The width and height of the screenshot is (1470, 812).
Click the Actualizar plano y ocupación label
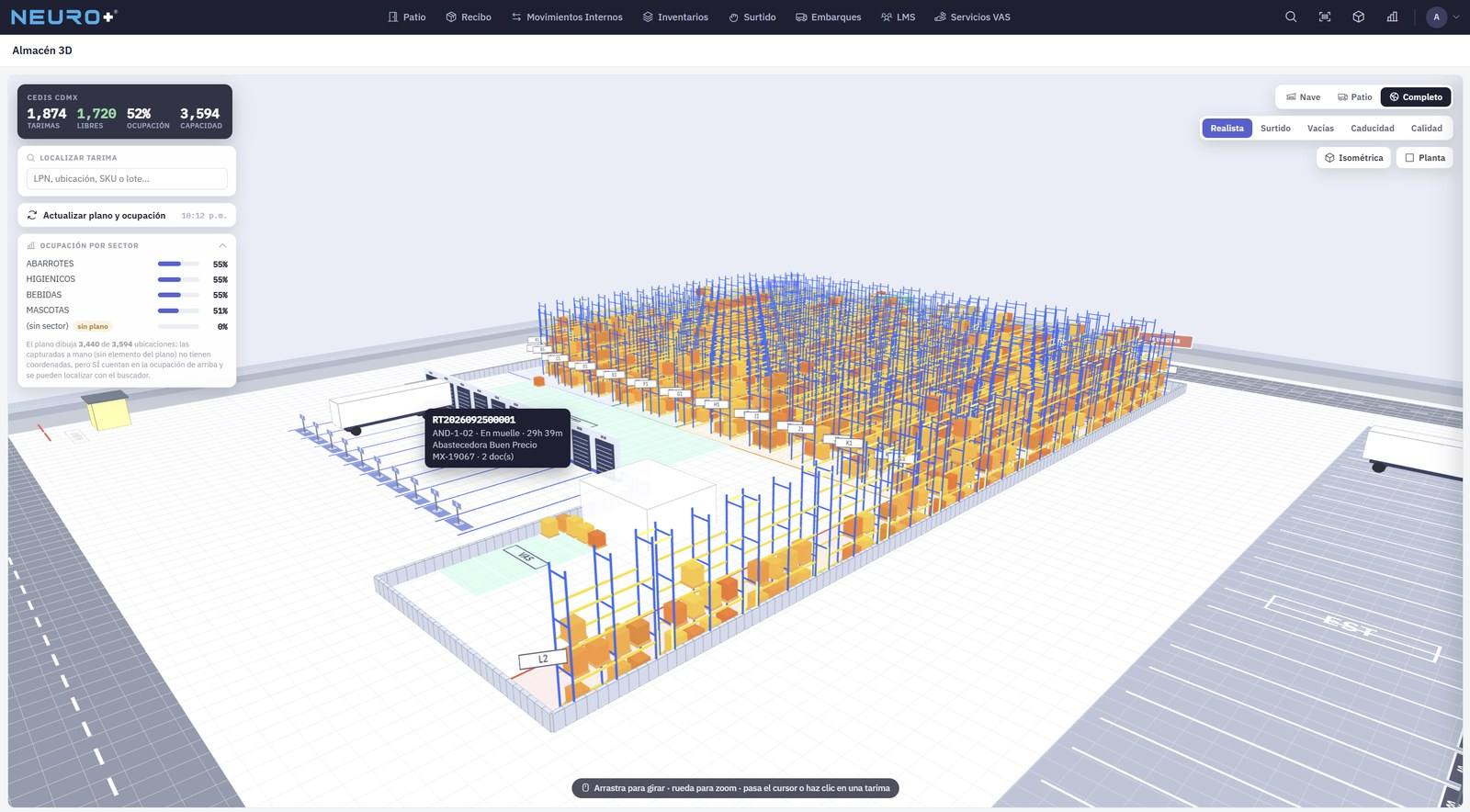tap(104, 215)
